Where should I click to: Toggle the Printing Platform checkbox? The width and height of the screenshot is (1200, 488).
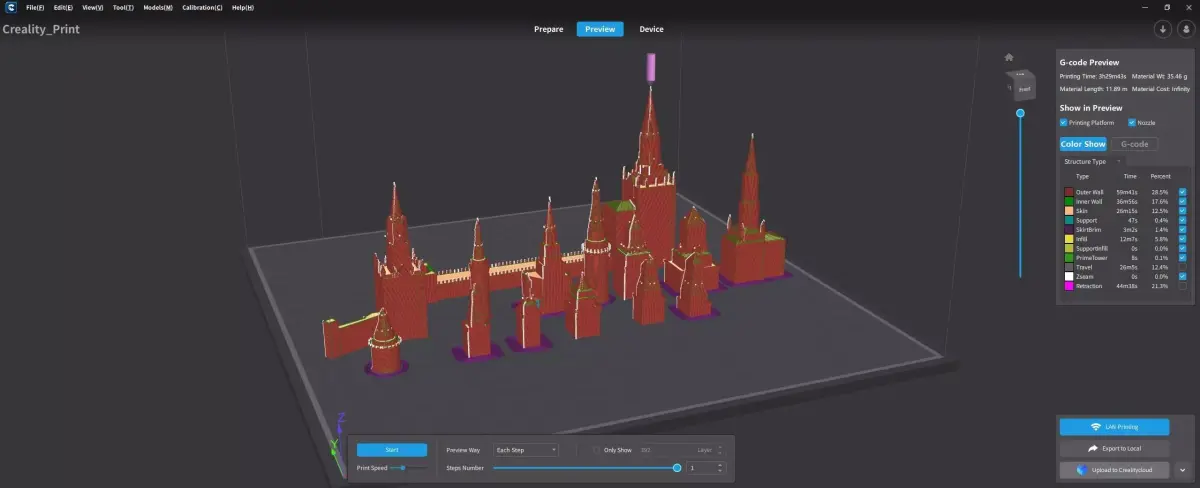[1064, 122]
